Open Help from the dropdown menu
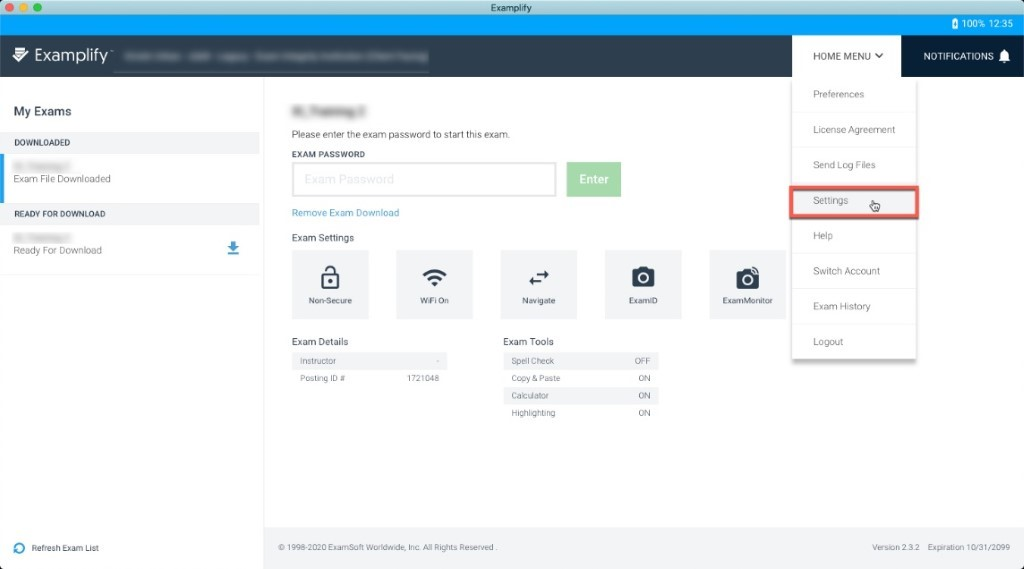Image resolution: width=1024 pixels, height=569 pixels. tap(823, 236)
